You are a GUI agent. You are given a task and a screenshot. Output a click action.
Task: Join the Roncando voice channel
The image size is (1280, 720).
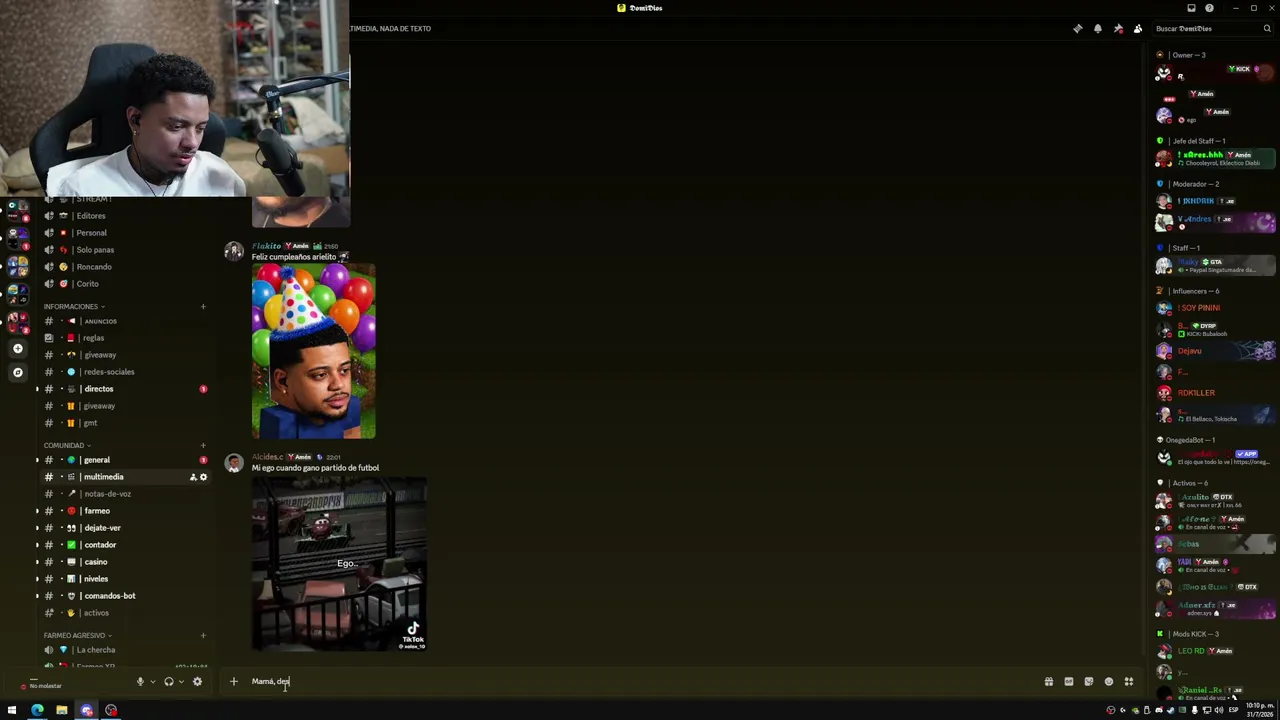point(124,267)
